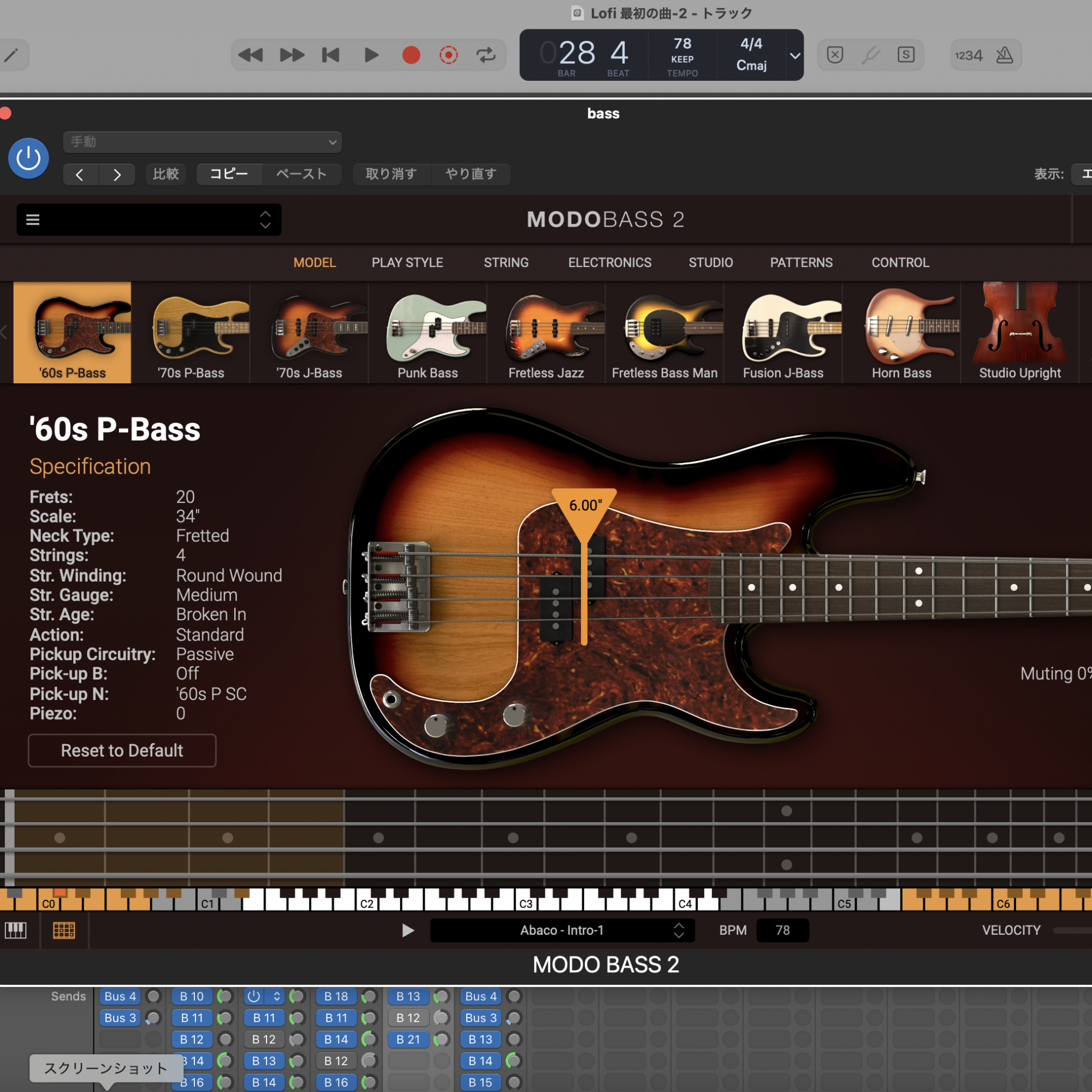
Task: Go to previous plugin setting arrow
Action: (80, 174)
